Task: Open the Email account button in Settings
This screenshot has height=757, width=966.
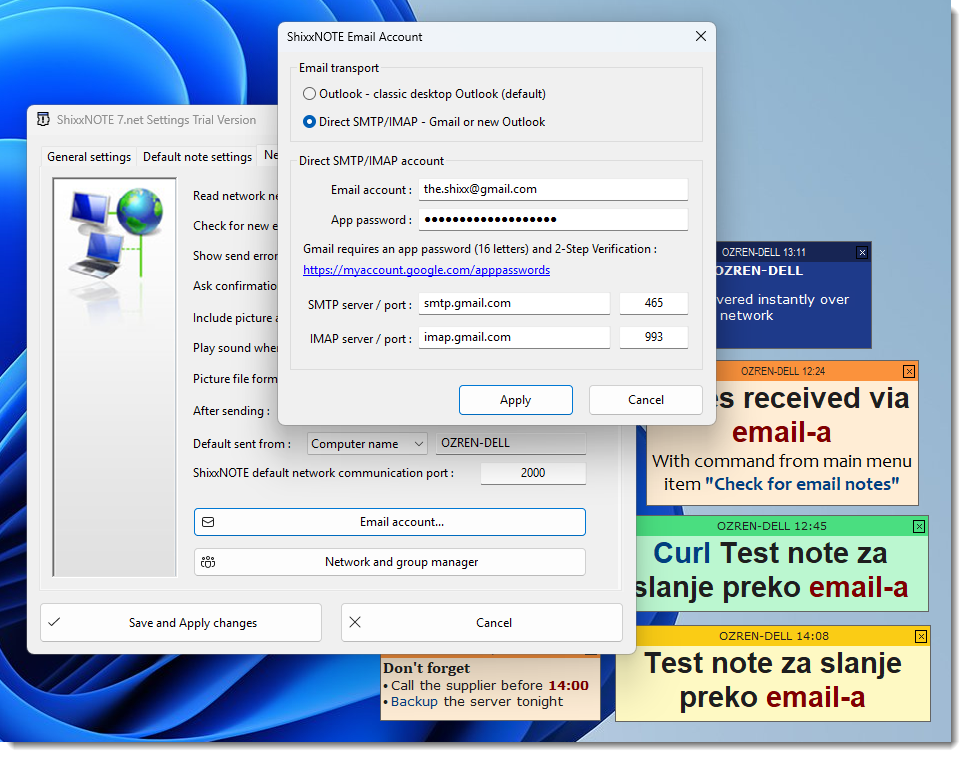Action: pyautogui.click(x=389, y=522)
